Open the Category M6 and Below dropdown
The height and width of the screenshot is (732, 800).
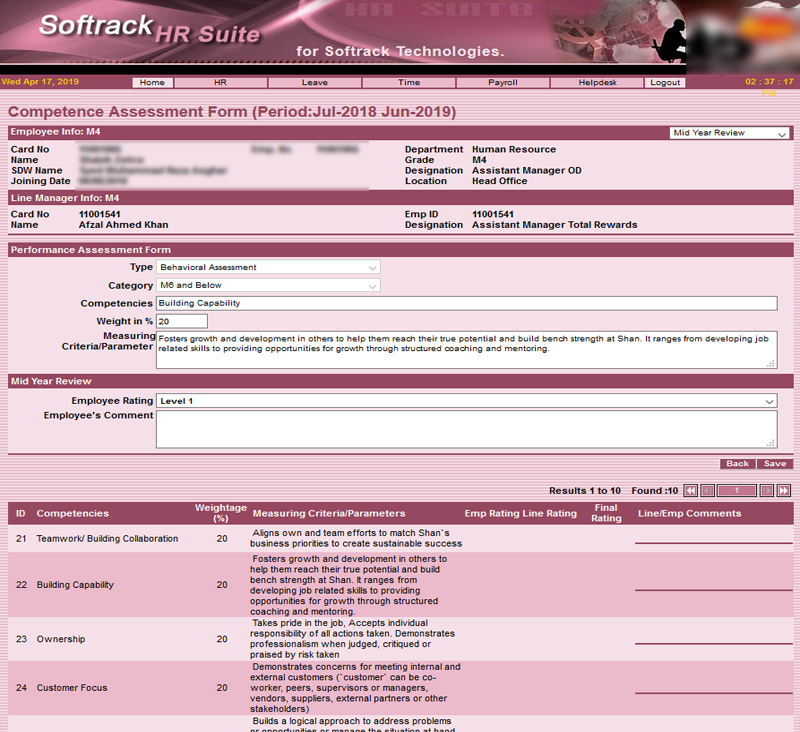click(x=268, y=286)
